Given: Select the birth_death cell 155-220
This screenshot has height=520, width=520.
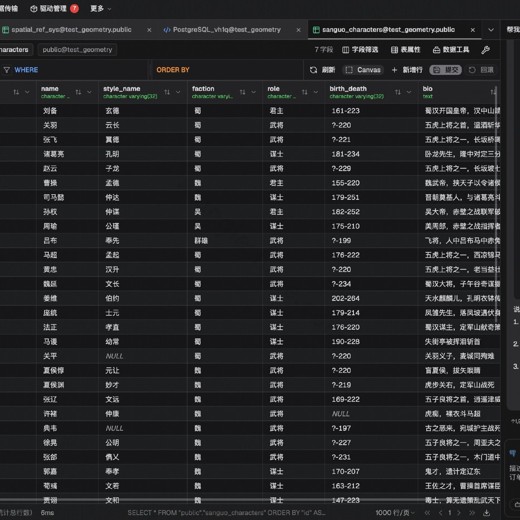Looking at the screenshot, I should pyautogui.click(x=371, y=183).
